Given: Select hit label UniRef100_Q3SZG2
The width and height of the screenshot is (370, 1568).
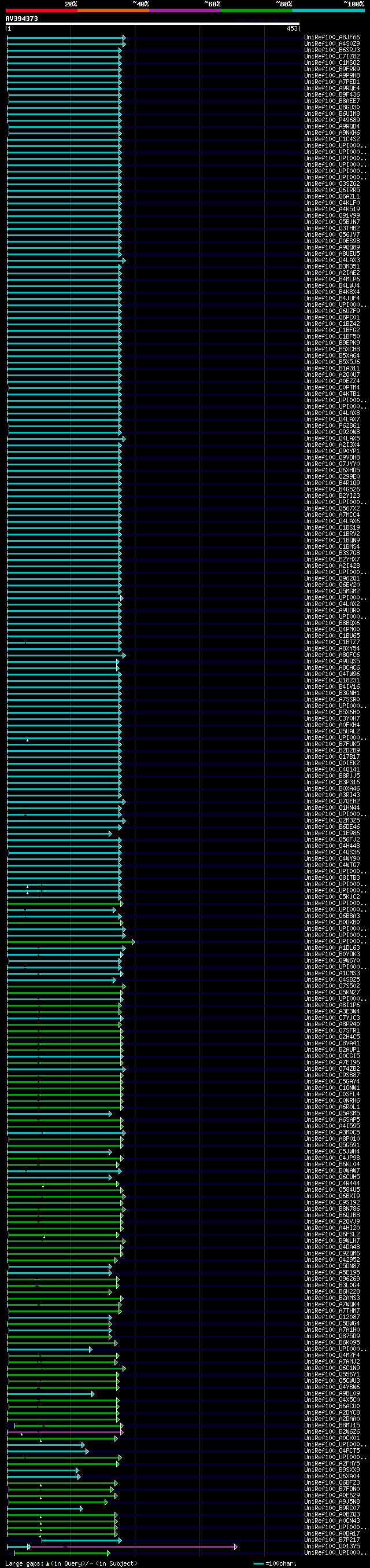Looking at the screenshot, I should click(x=332, y=184).
